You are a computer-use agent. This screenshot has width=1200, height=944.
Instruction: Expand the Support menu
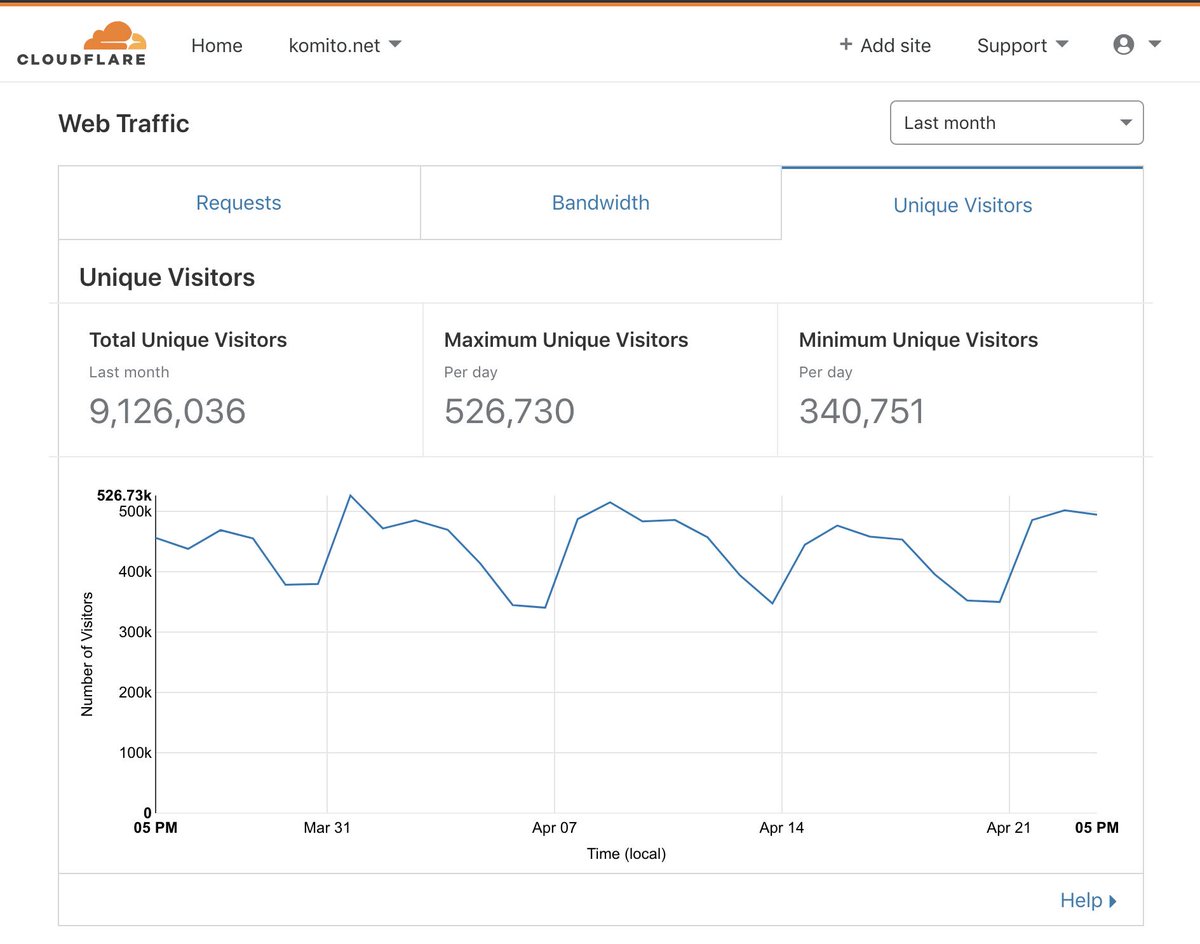1023,45
